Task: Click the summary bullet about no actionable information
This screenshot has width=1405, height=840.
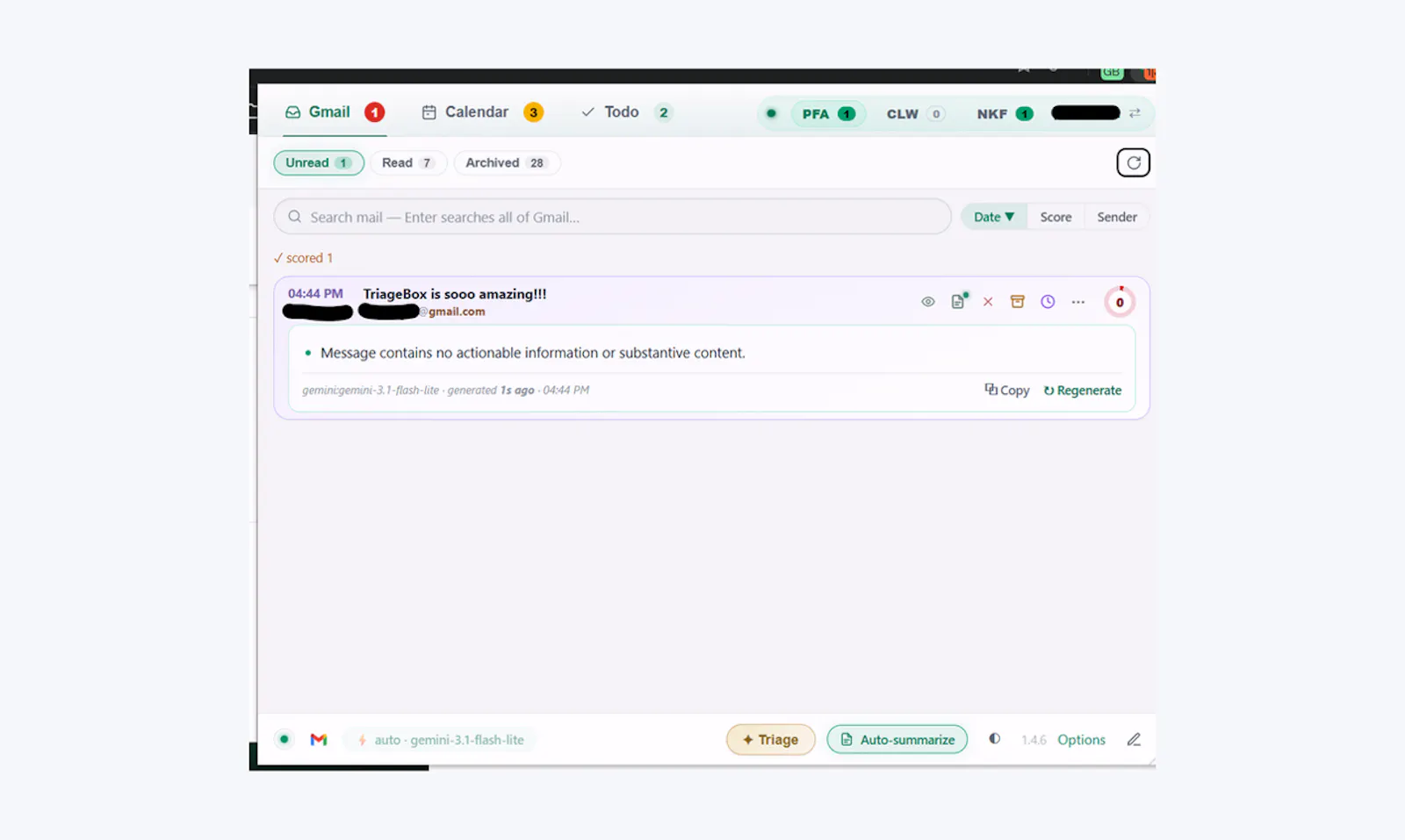Action: point(532,353)
